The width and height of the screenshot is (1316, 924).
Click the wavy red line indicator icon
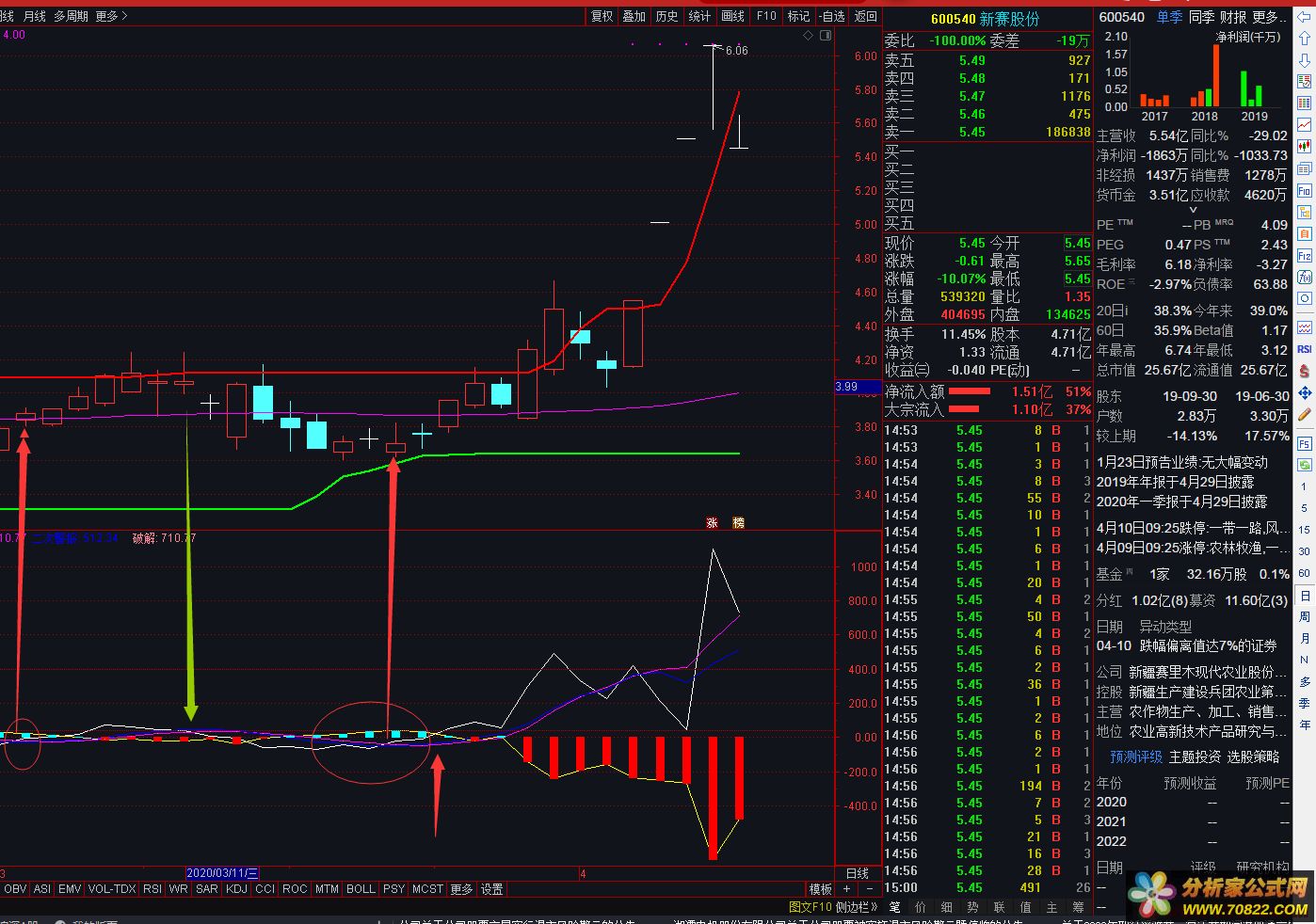coord(1305,327)
